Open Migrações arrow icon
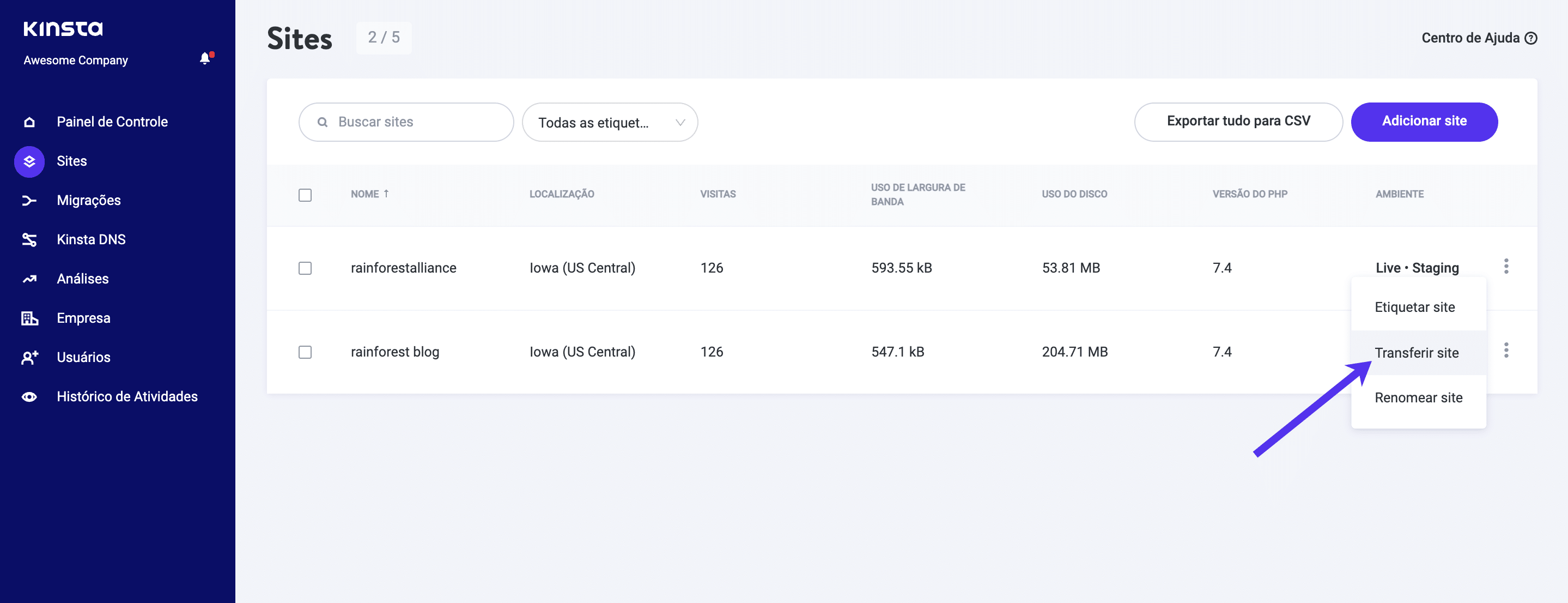Screen dimensions: 1568x603 pyautogui.click(x=29, y=201)
